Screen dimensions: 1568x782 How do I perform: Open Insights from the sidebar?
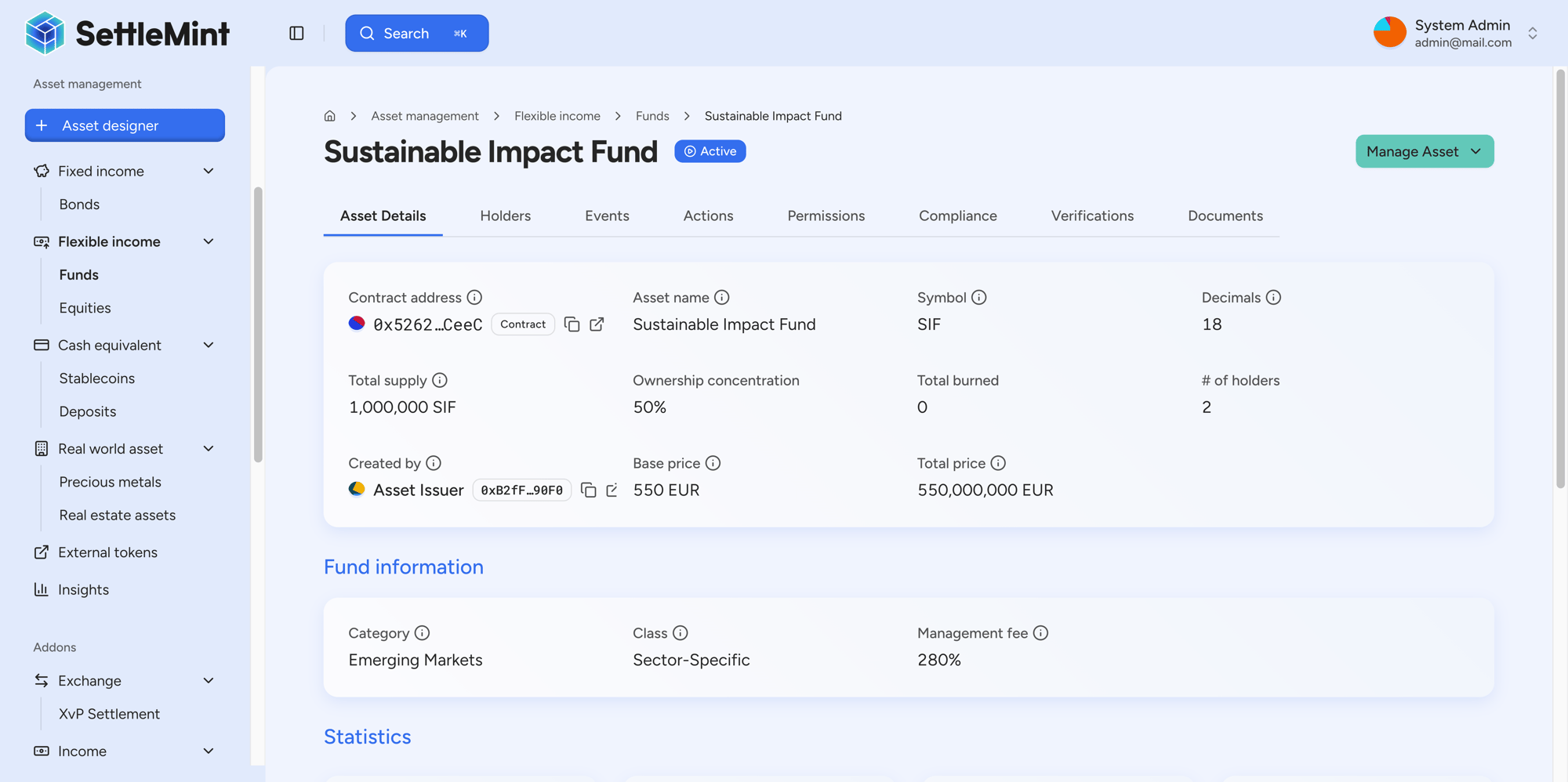83,589
